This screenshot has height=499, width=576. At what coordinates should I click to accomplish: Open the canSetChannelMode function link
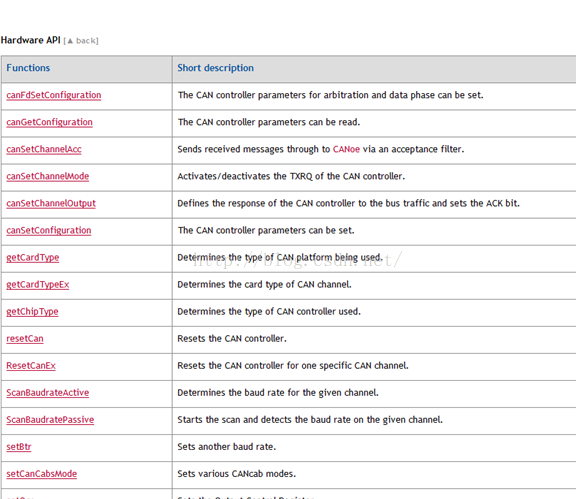(x=47, y=176)
